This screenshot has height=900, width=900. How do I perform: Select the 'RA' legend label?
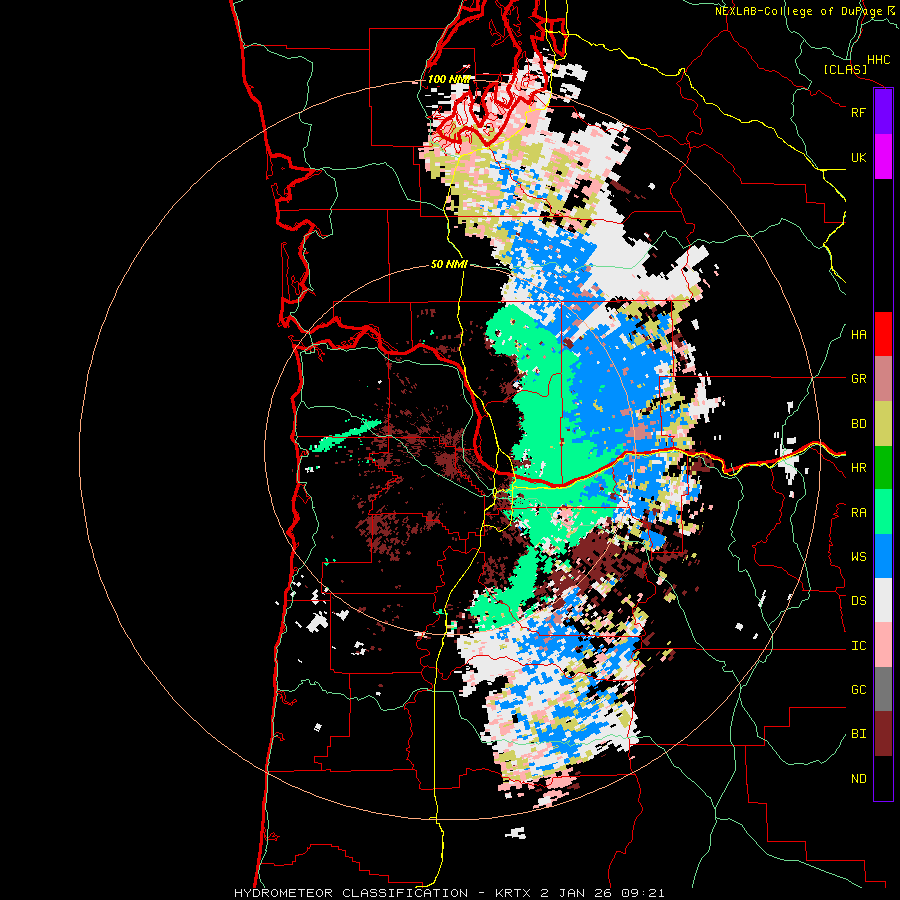858,513
